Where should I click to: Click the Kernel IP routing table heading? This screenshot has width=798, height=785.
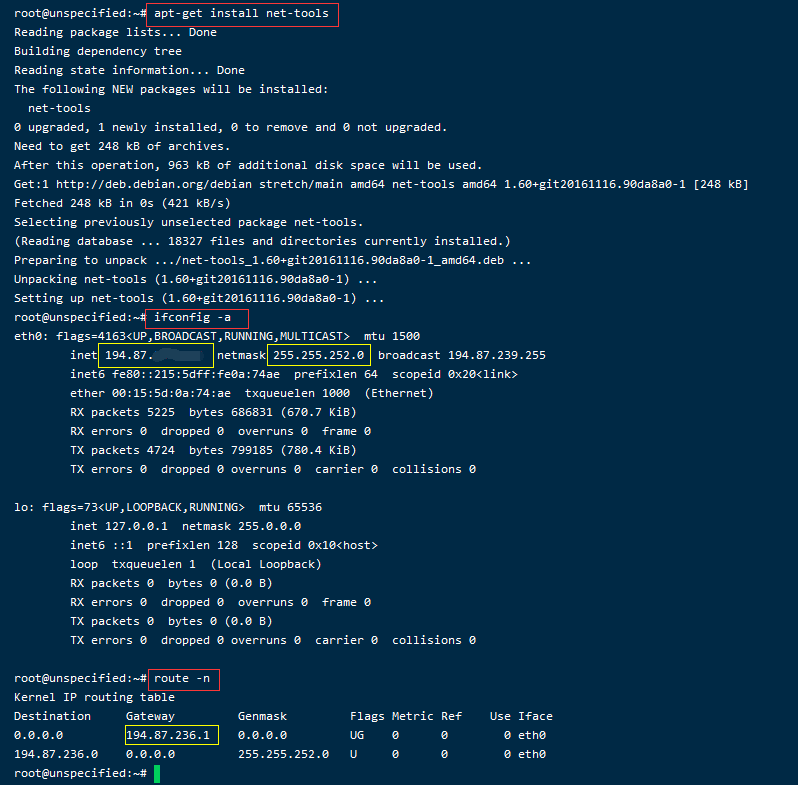[94, 697]
